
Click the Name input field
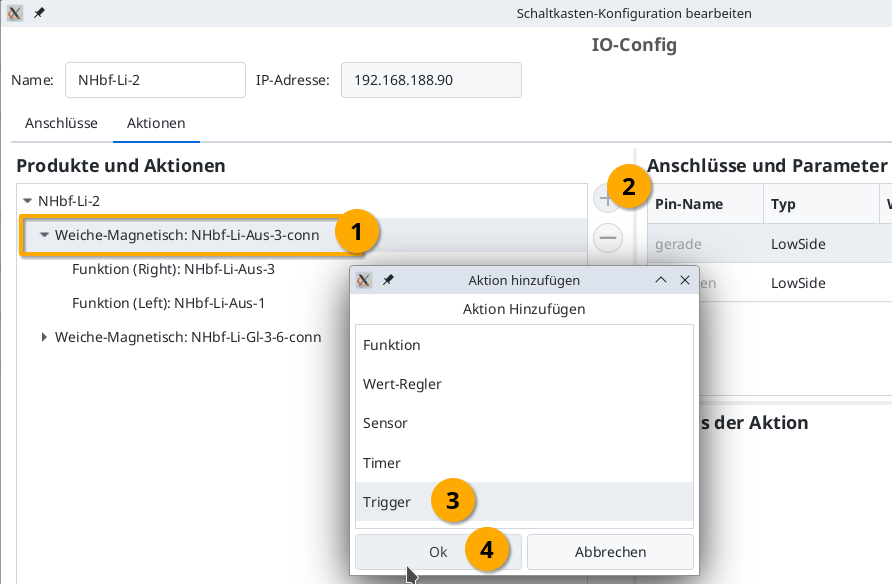[155, 80]
